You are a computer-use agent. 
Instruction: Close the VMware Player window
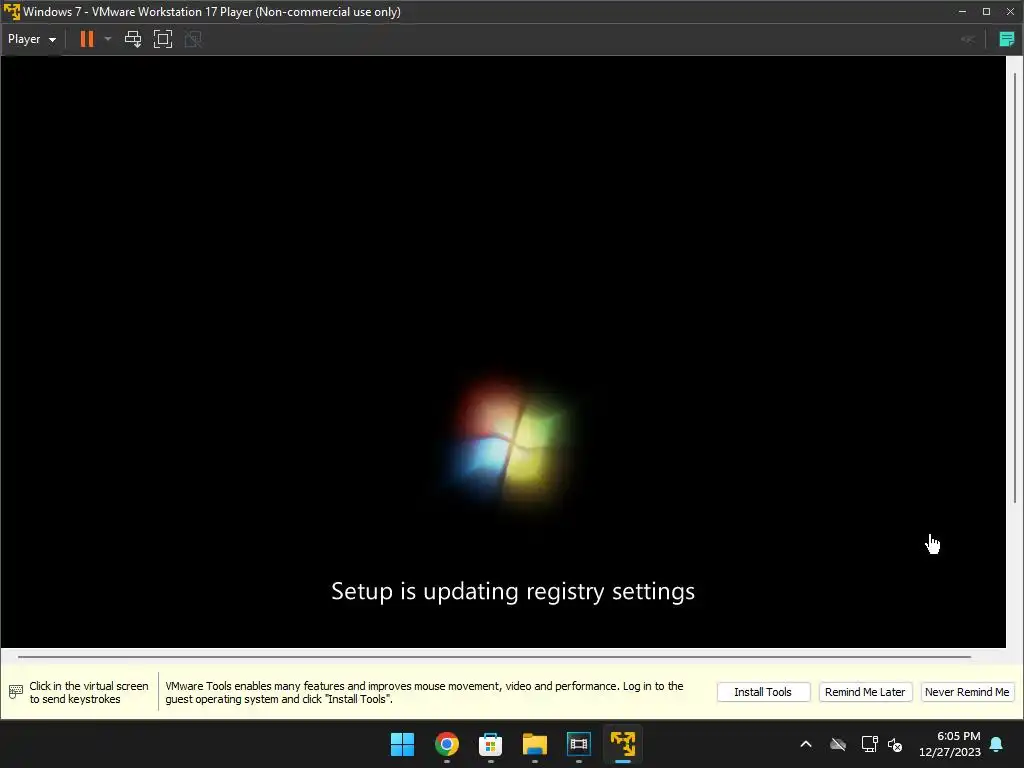(x=1010, y=12)
